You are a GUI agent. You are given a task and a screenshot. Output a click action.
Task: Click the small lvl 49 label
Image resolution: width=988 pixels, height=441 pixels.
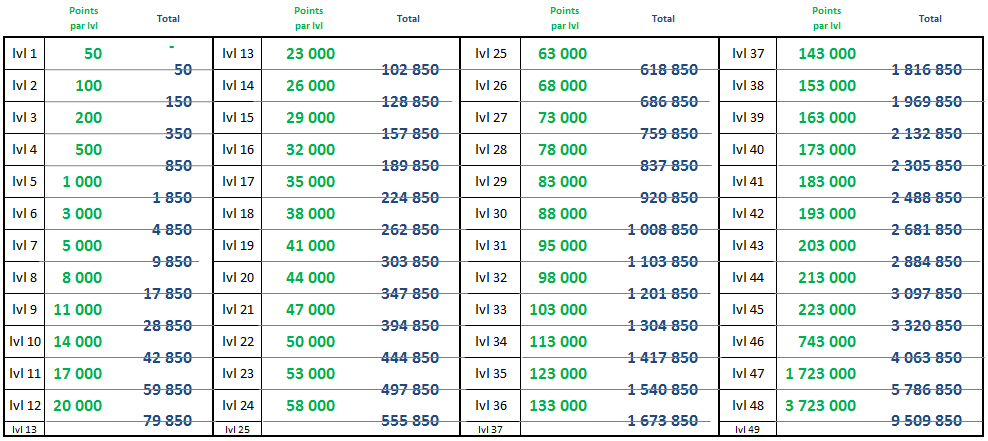click(x=747, y=430)
